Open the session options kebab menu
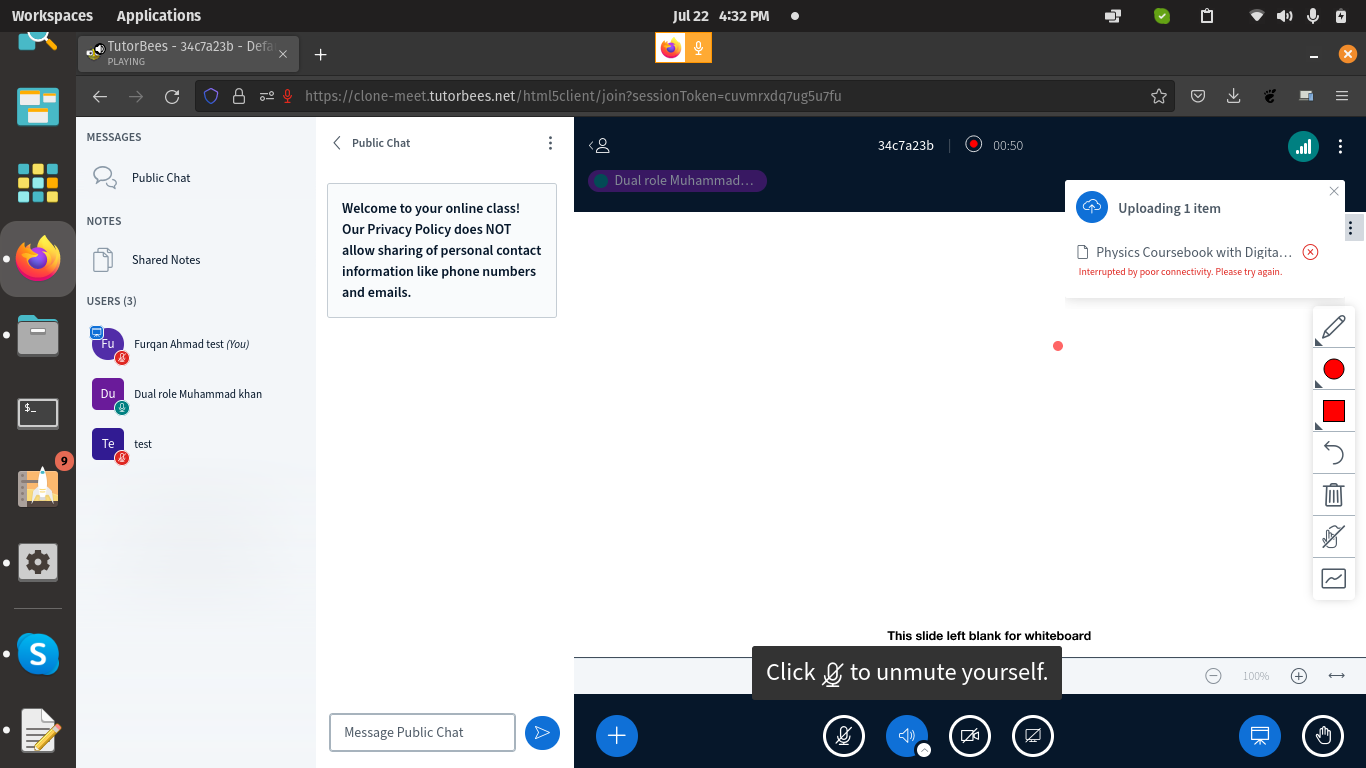The image size is (1366, 768). (x=1341, y=146)
